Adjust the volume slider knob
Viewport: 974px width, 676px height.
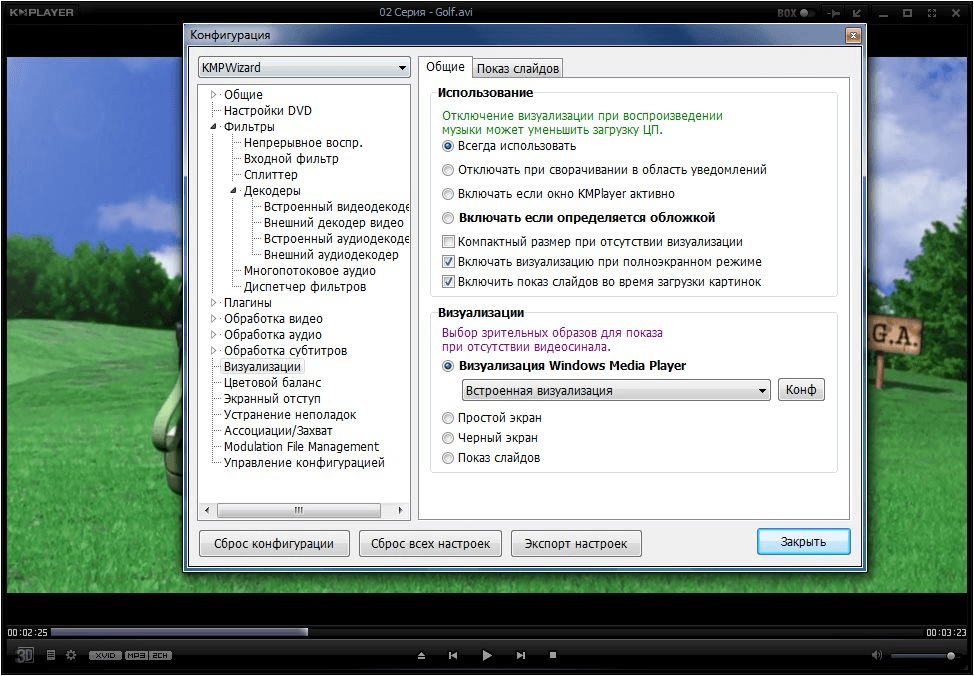(950, 655)
